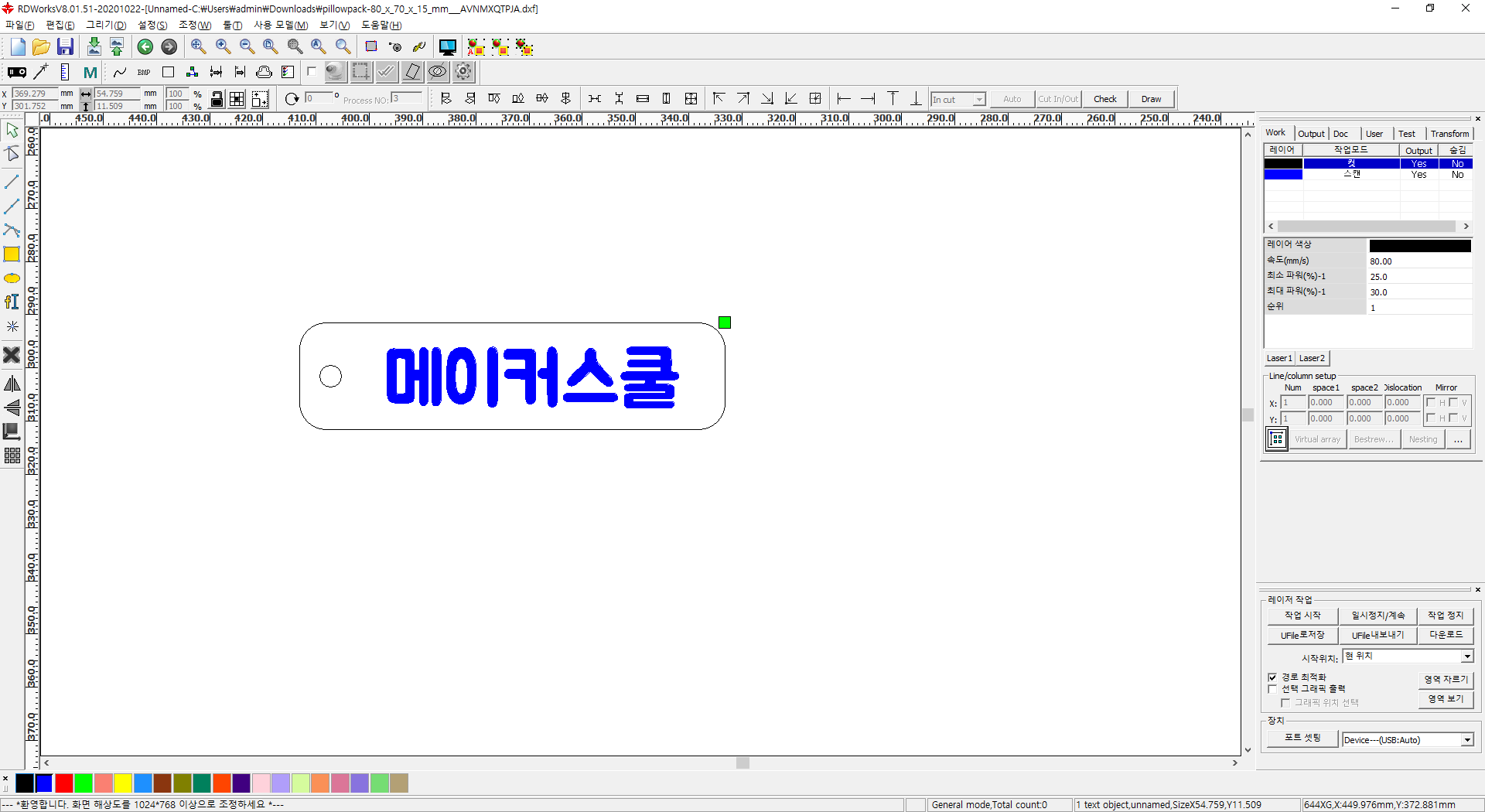The width and height of the screenshot is (1485, 812).
Task: Save file using the floppy disk icon
Action: click(x=65, y=47)
